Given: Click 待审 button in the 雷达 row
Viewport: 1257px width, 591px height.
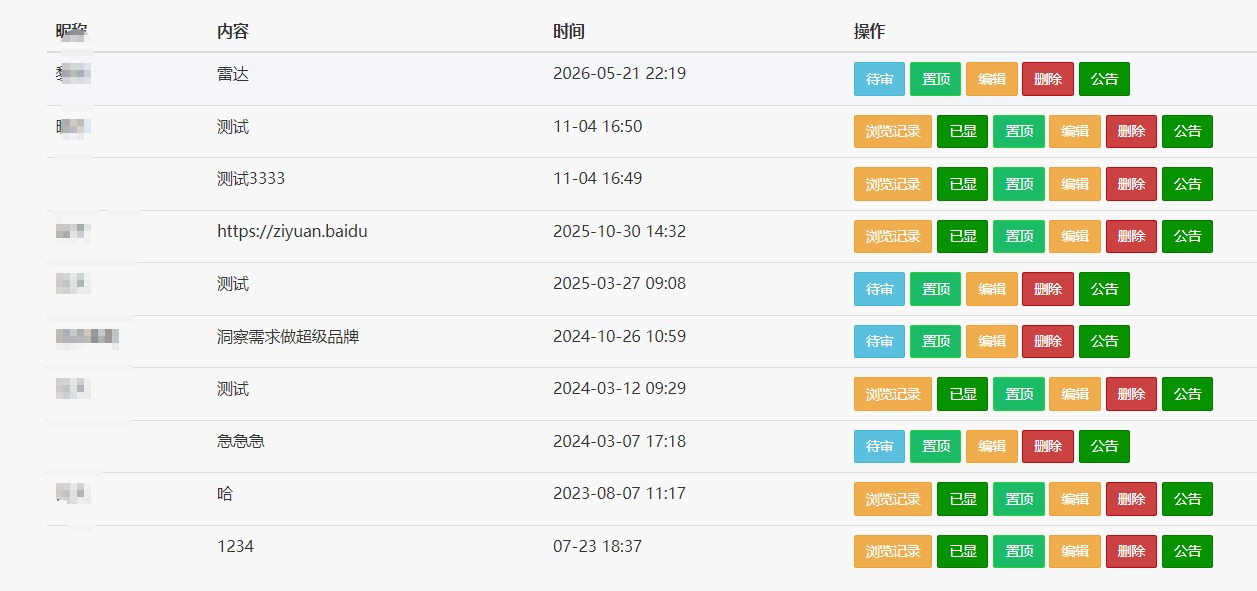Looking at the screenshot, I should [x=879, y=79].
